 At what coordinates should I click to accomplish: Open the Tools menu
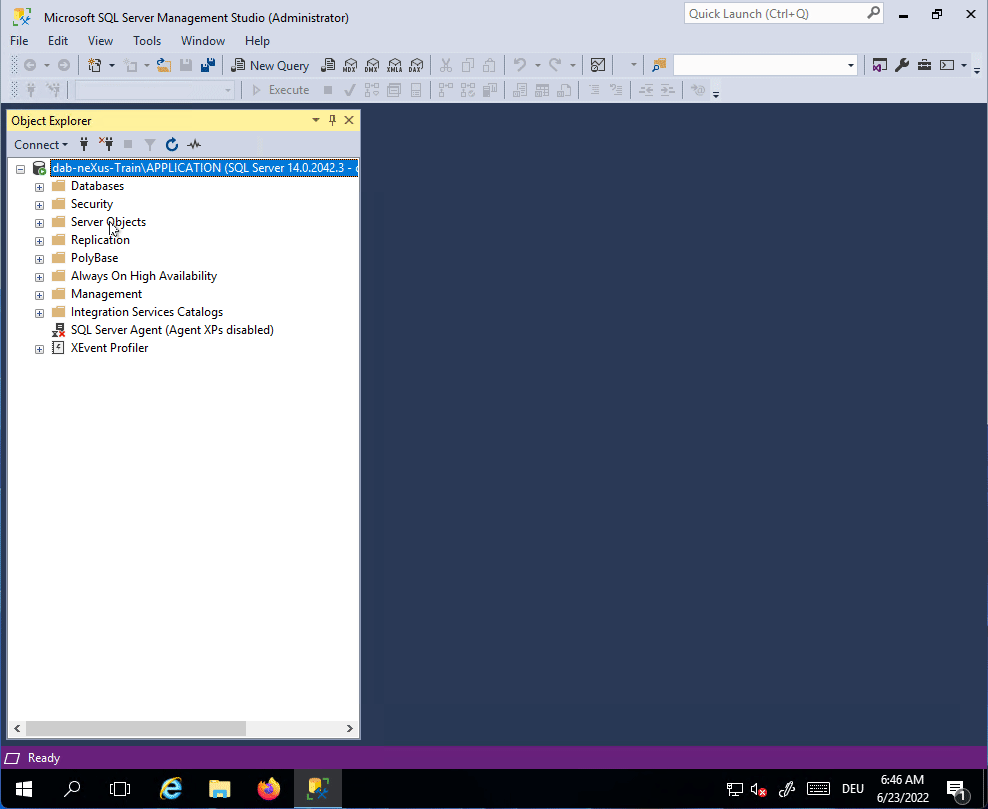[x=147, y=41]
